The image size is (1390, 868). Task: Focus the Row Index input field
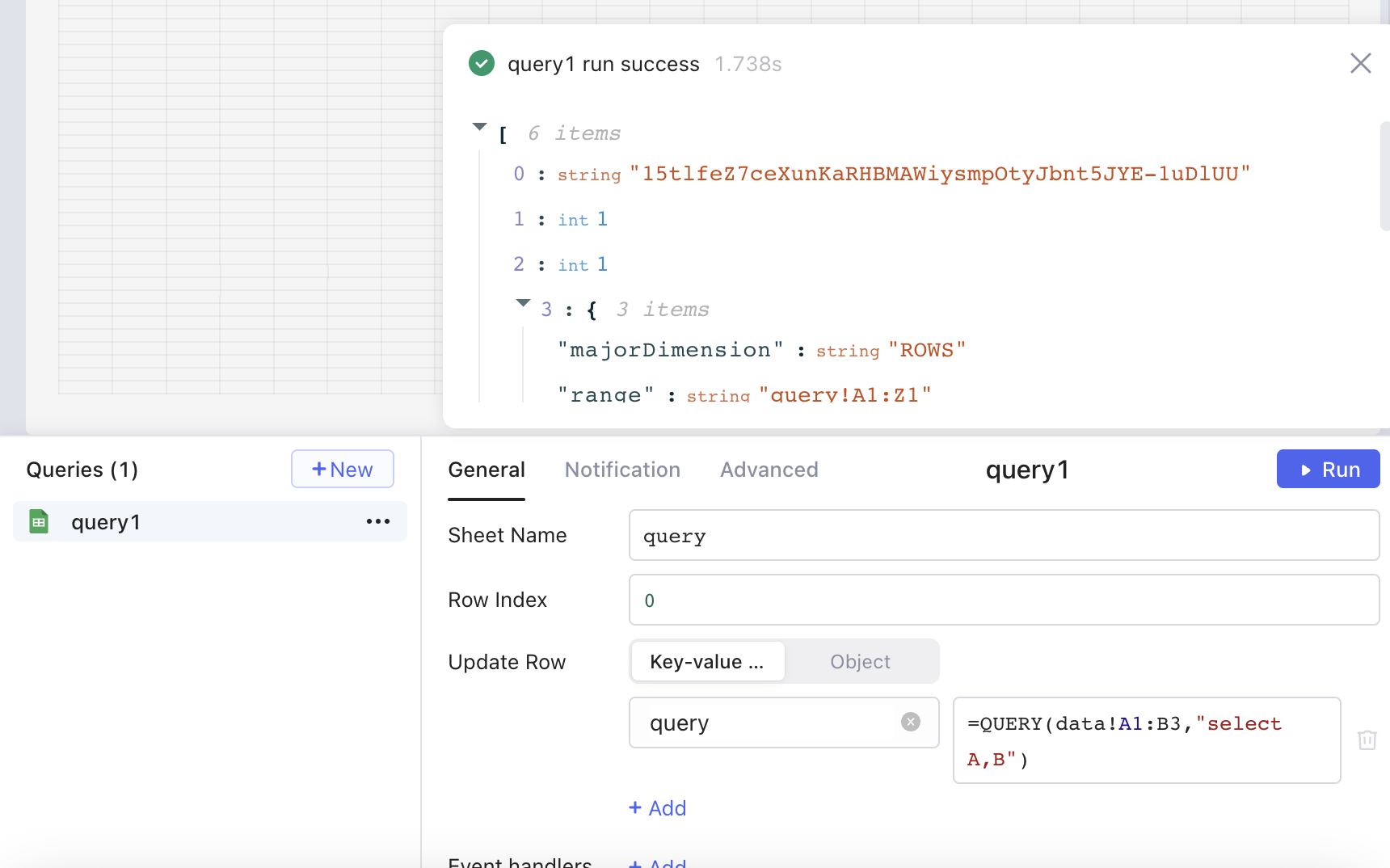[x=1005, y=600]
